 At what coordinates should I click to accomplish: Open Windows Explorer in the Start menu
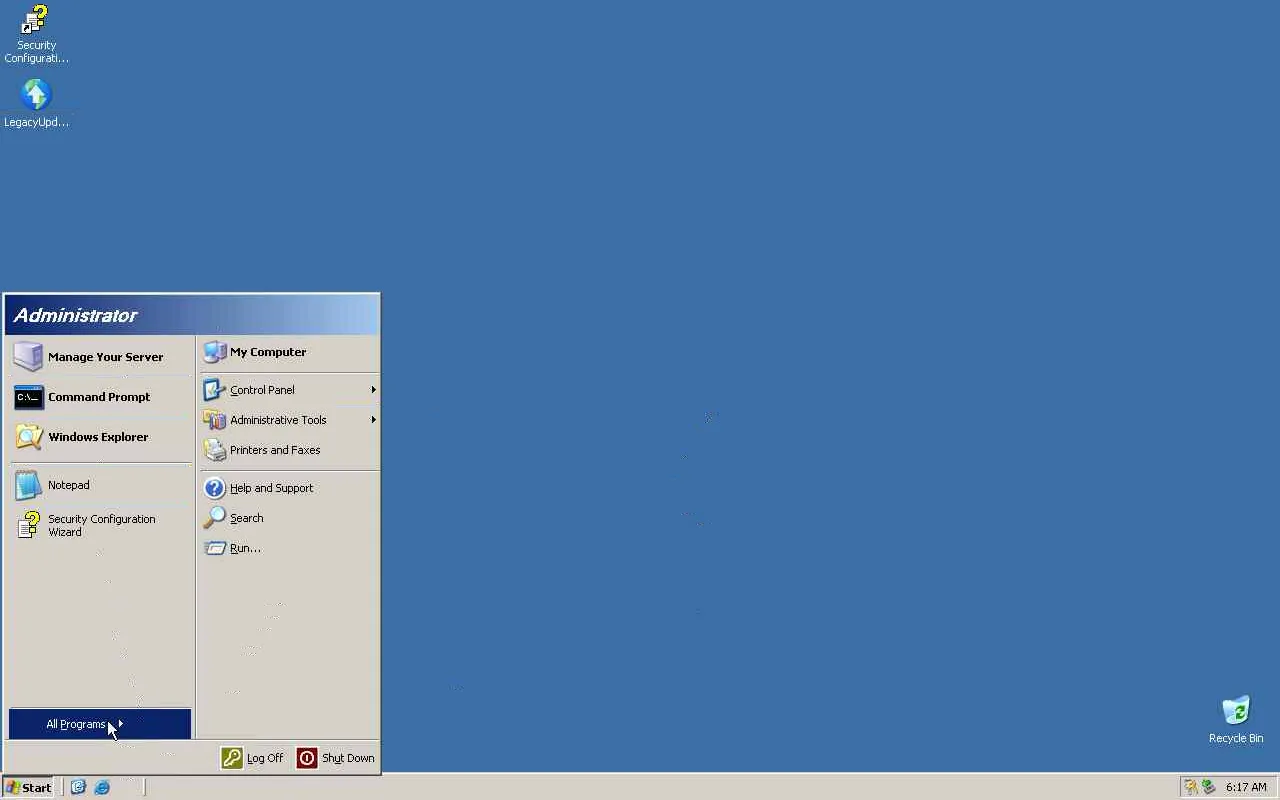100,437
